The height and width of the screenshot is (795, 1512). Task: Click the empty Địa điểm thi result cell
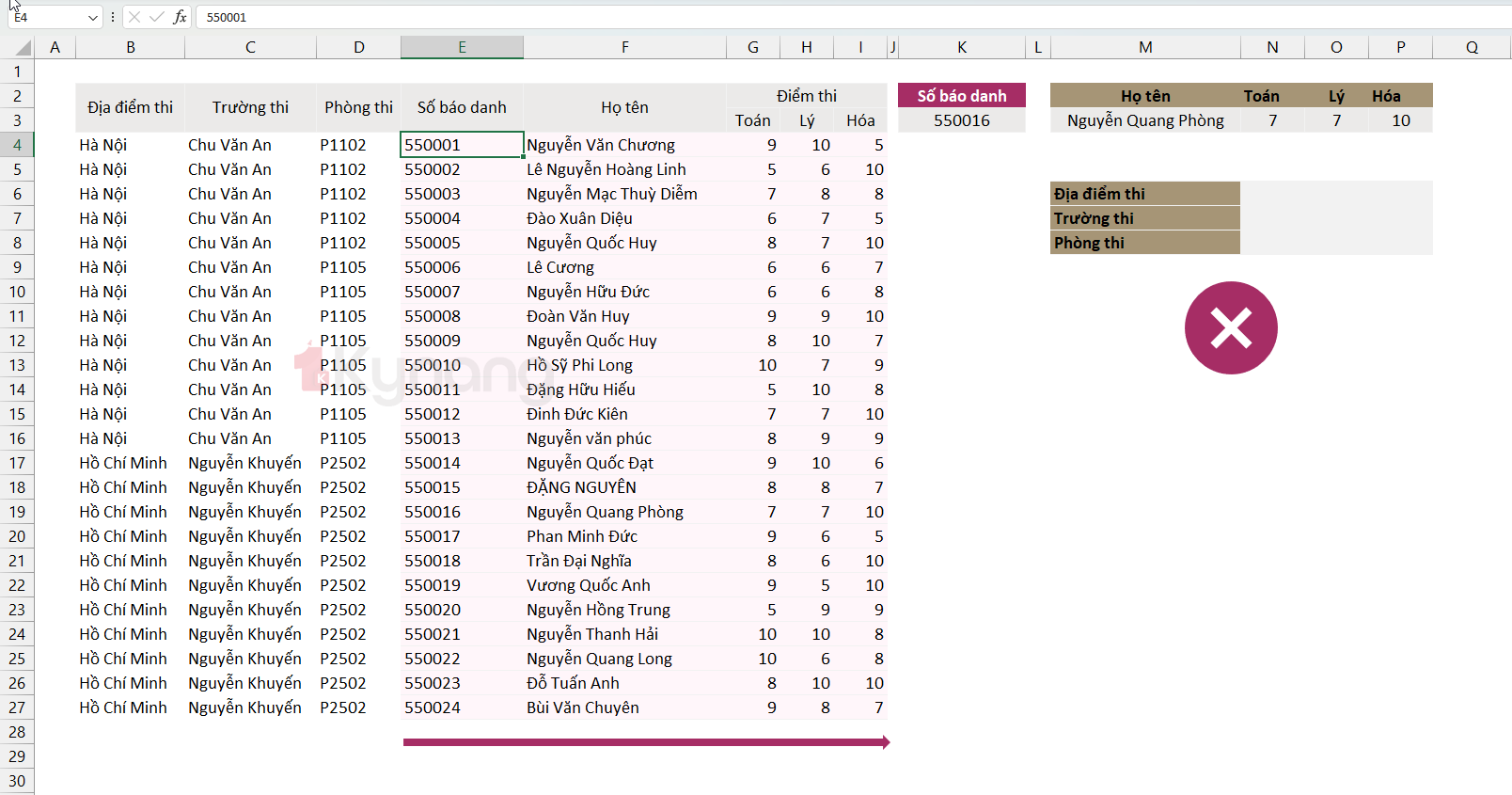point(1336,194)
